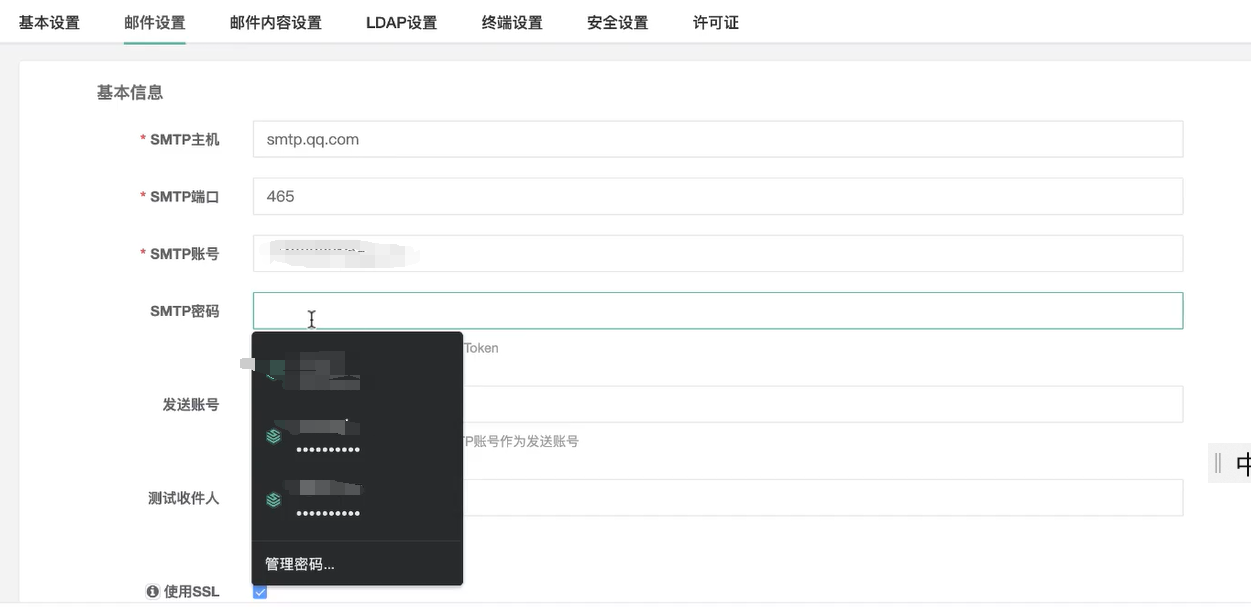Toggle the 使用SSL checkbox off
This screenshot has height=607, width=1251.
[x=260, y=591]
